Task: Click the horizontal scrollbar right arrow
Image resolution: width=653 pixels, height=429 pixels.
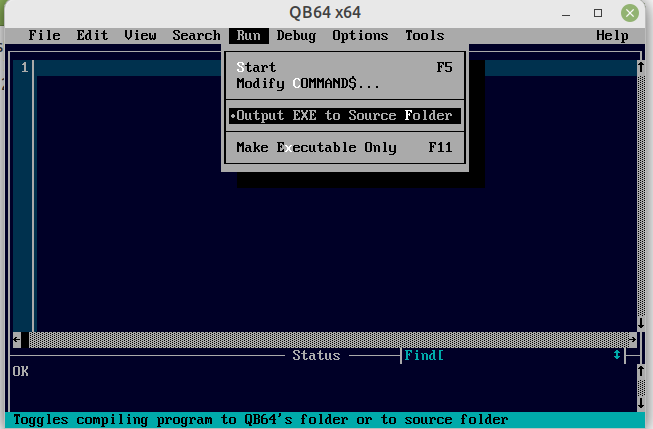Action: pyautogui.click(x=633, y=340)
